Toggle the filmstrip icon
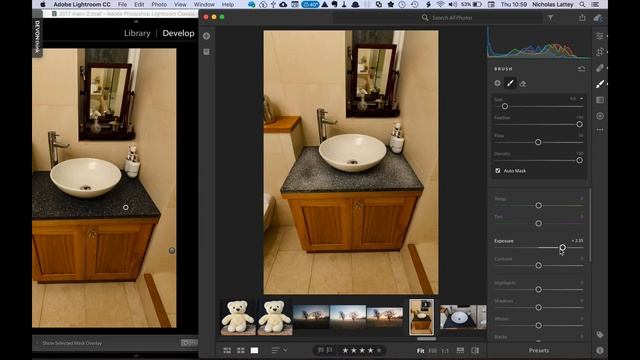The image size is (640, 360). pos(460,350)
